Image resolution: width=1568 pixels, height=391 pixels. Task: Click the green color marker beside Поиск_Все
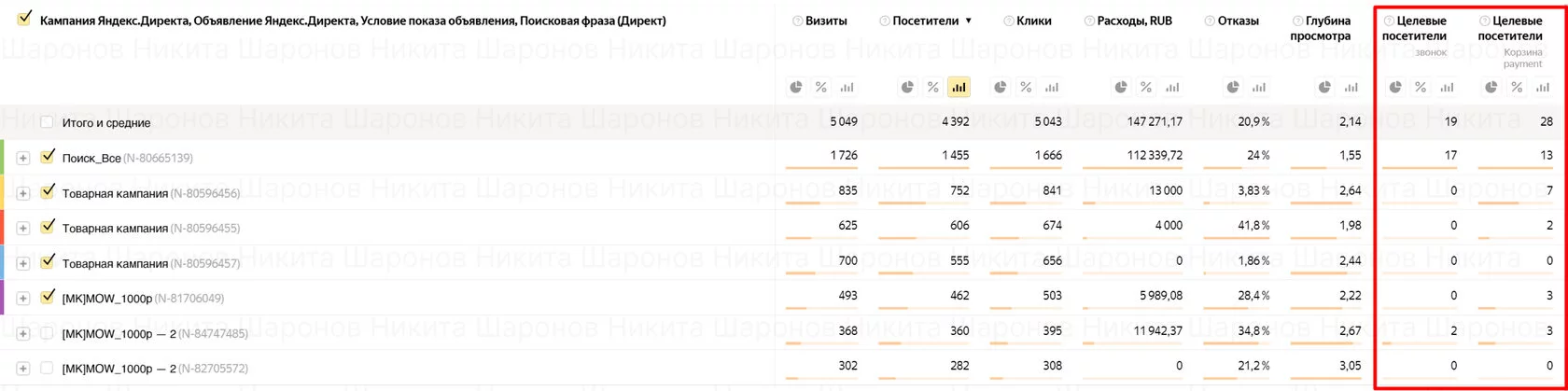[3, 157]
